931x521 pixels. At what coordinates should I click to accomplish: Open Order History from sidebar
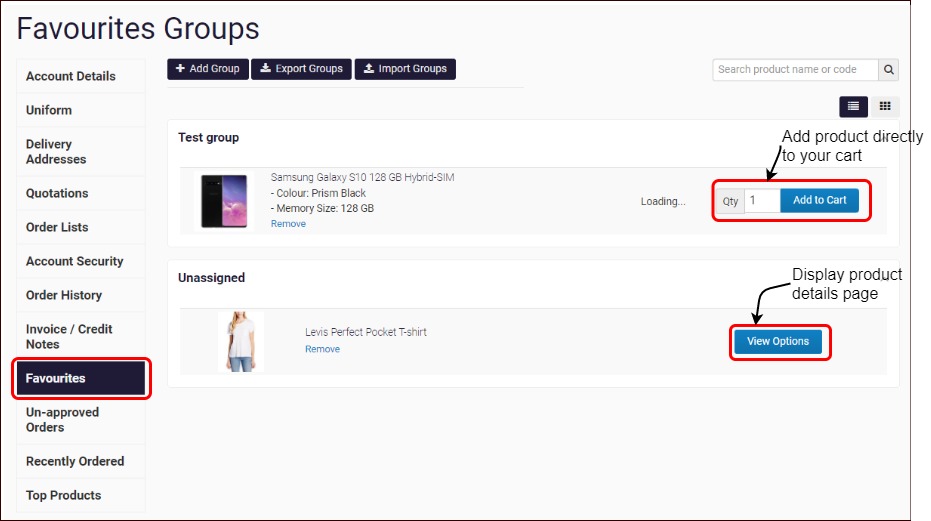tap(64, 295)
